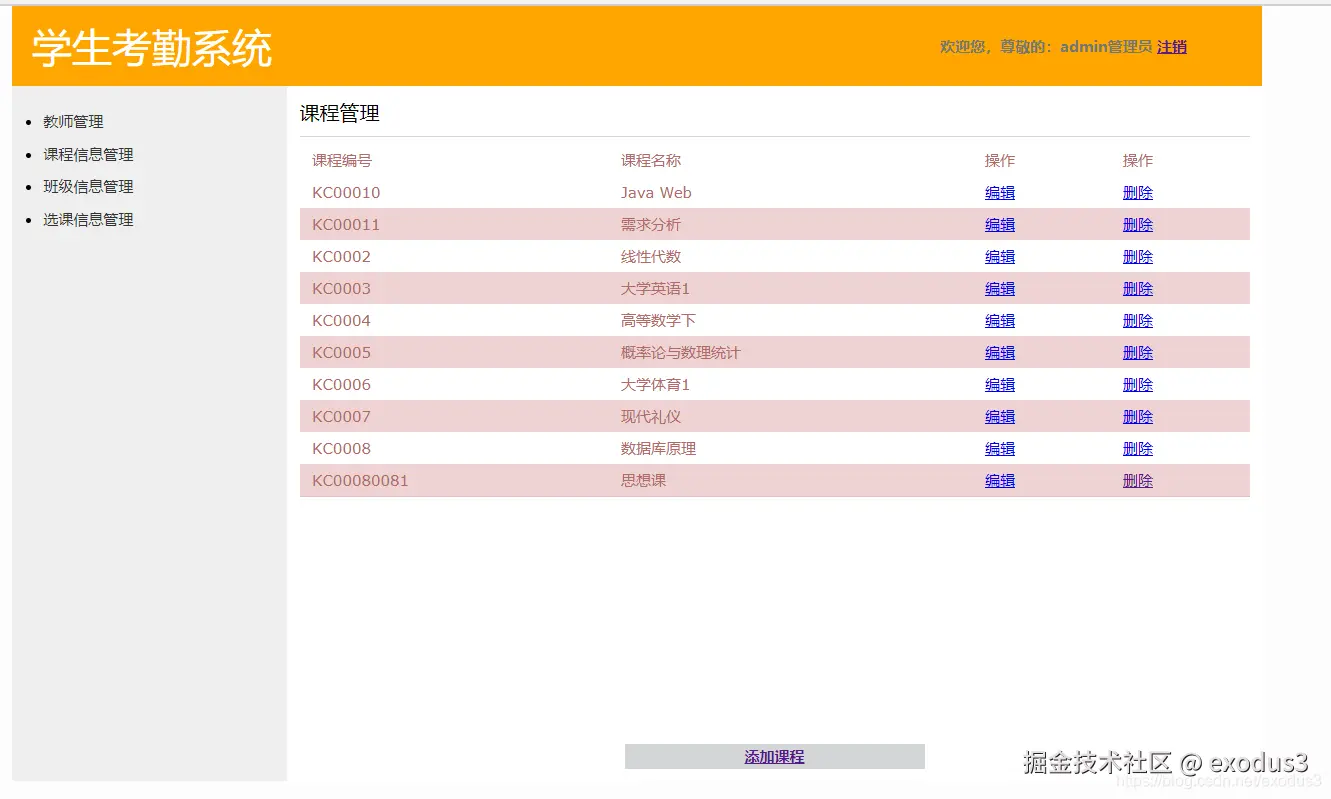Select course code KC00080081

click(360, 481)
